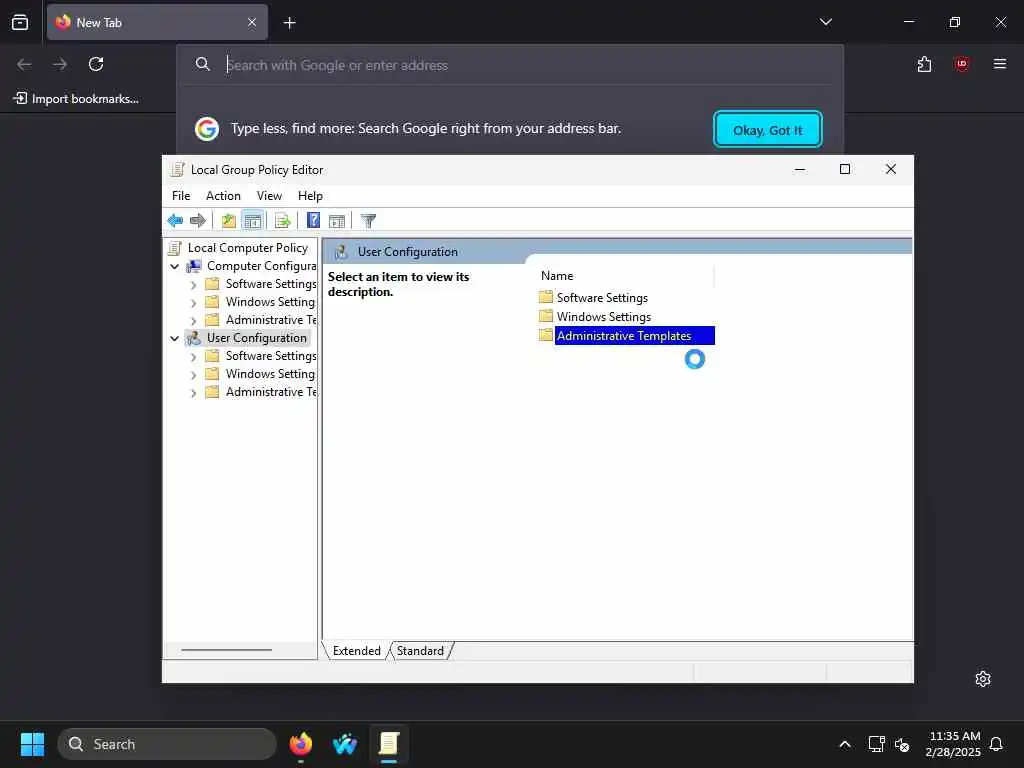Viewport: 1024px width, 768px height.
Task: Click the tree pane horizontal scrollbar
Action: (227, 650)
